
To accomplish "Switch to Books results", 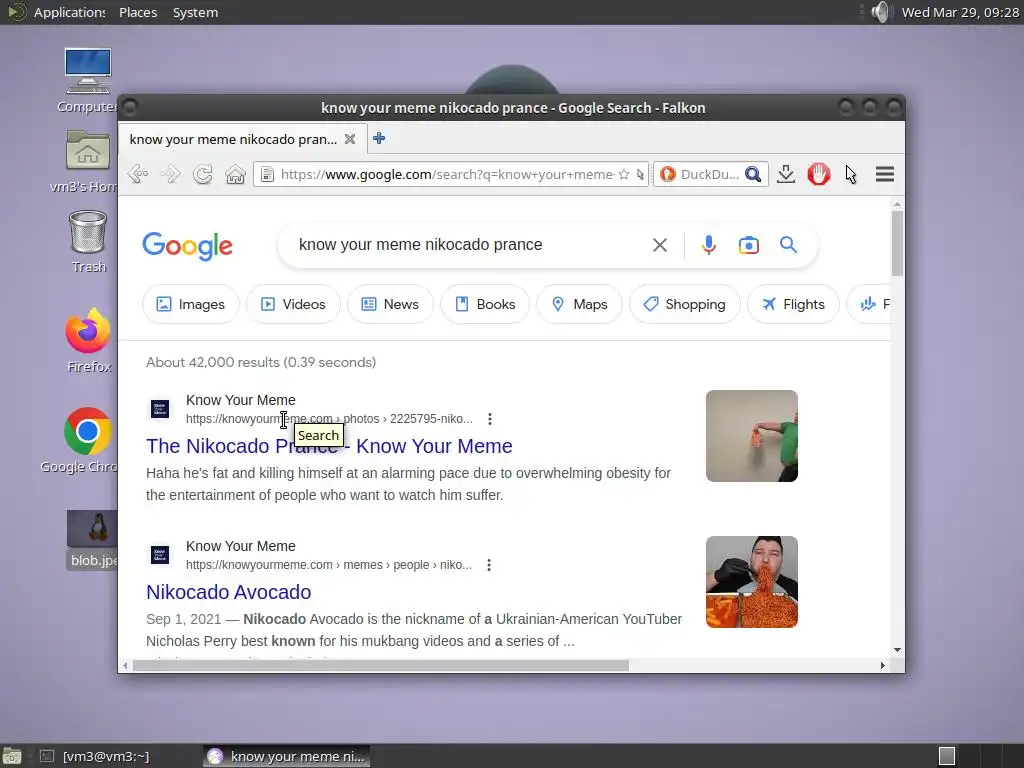I will (485, 304).
